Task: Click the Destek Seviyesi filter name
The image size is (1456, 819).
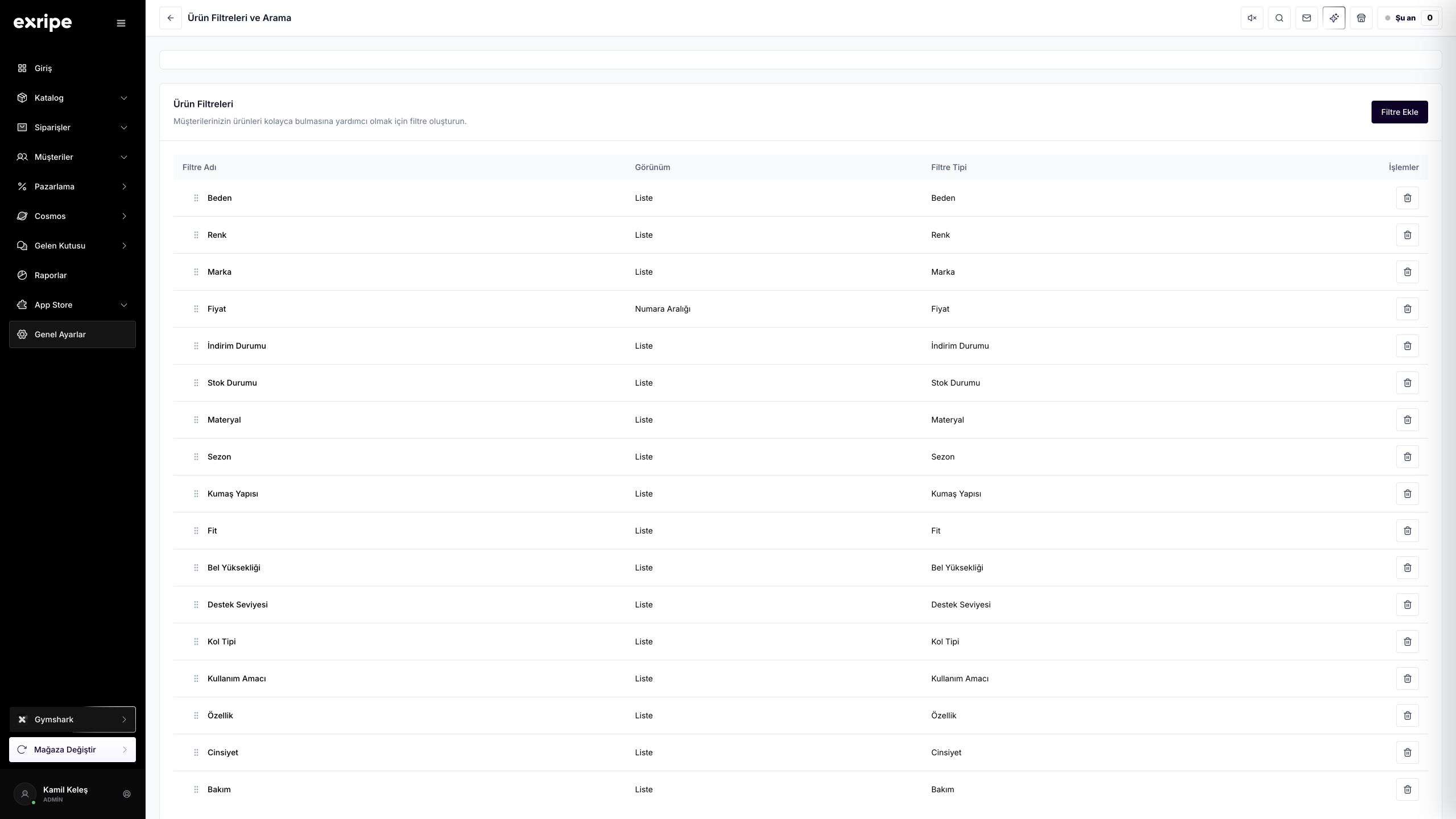Action: coord(237,605)
